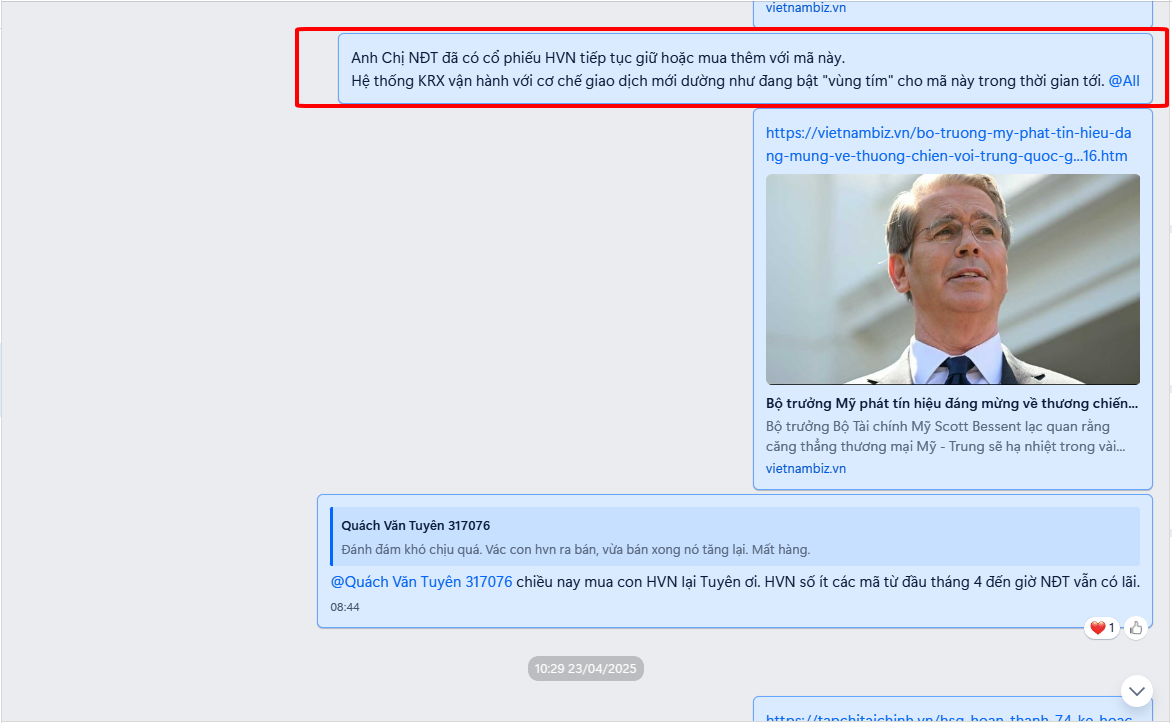Click the @Quách Văn Tuyên 317076 mention

422,582
